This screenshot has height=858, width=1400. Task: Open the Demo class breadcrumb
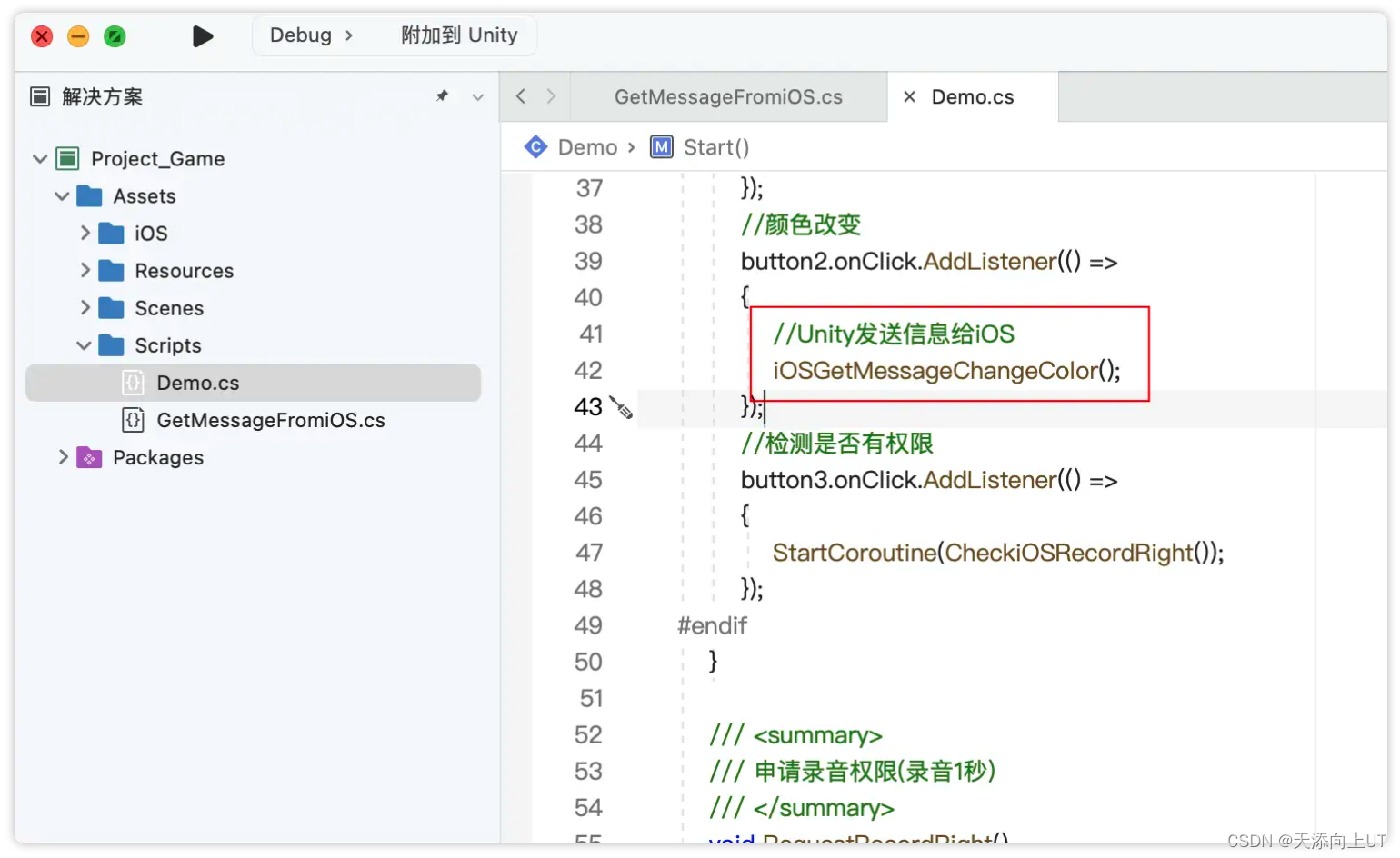[587, 147]
